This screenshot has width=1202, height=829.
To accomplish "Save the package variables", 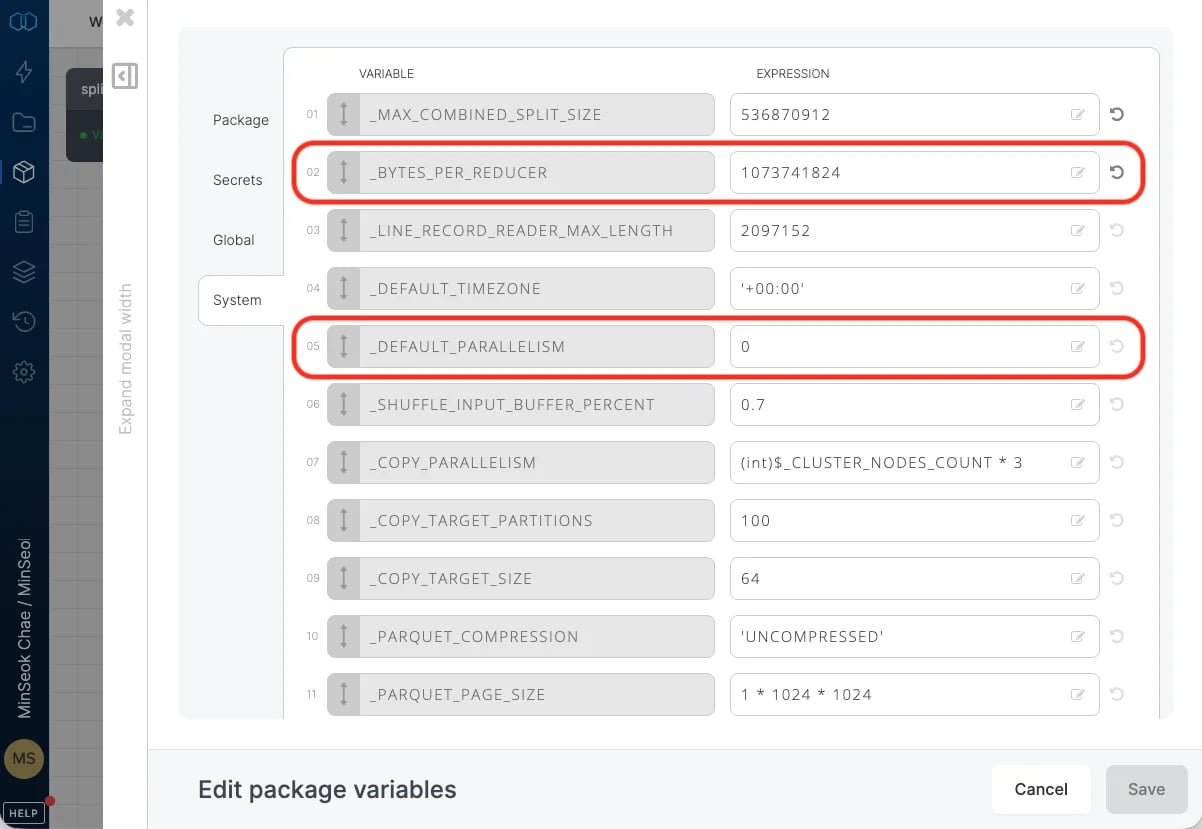I will (1146, 789).
